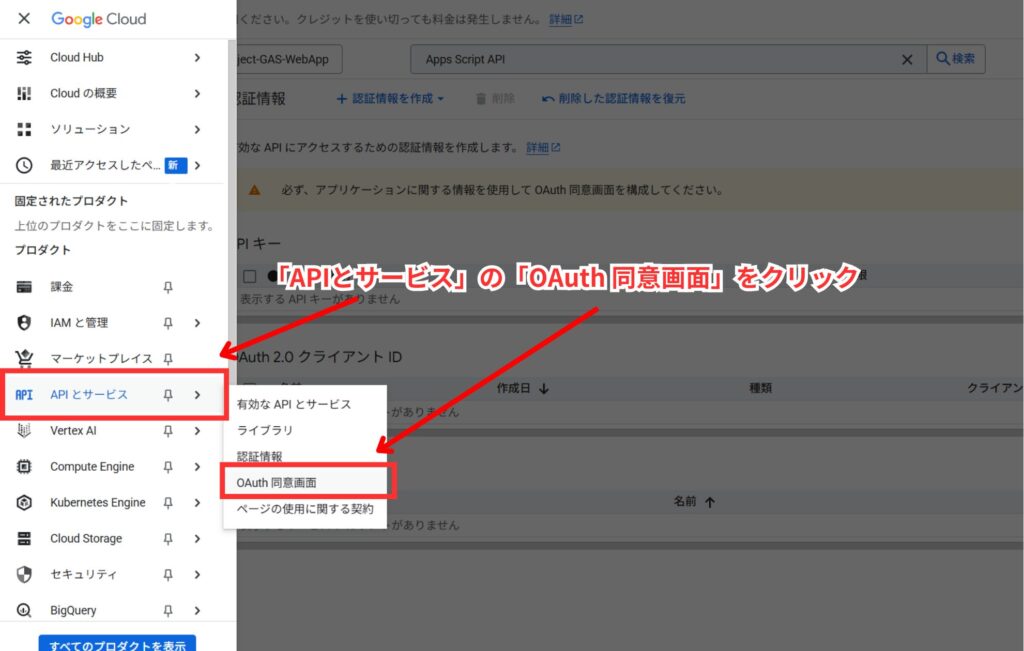
Task: Open Cloud Hub menu entry
Action: pyautogui.click(x=76, y=57)
